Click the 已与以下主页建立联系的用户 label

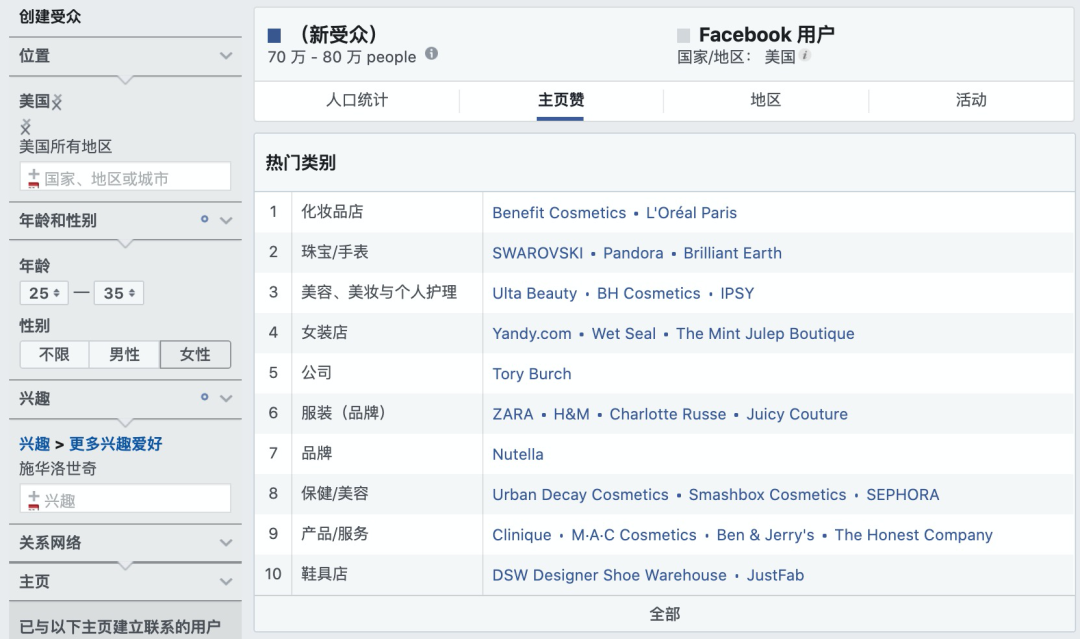[120, 627]
